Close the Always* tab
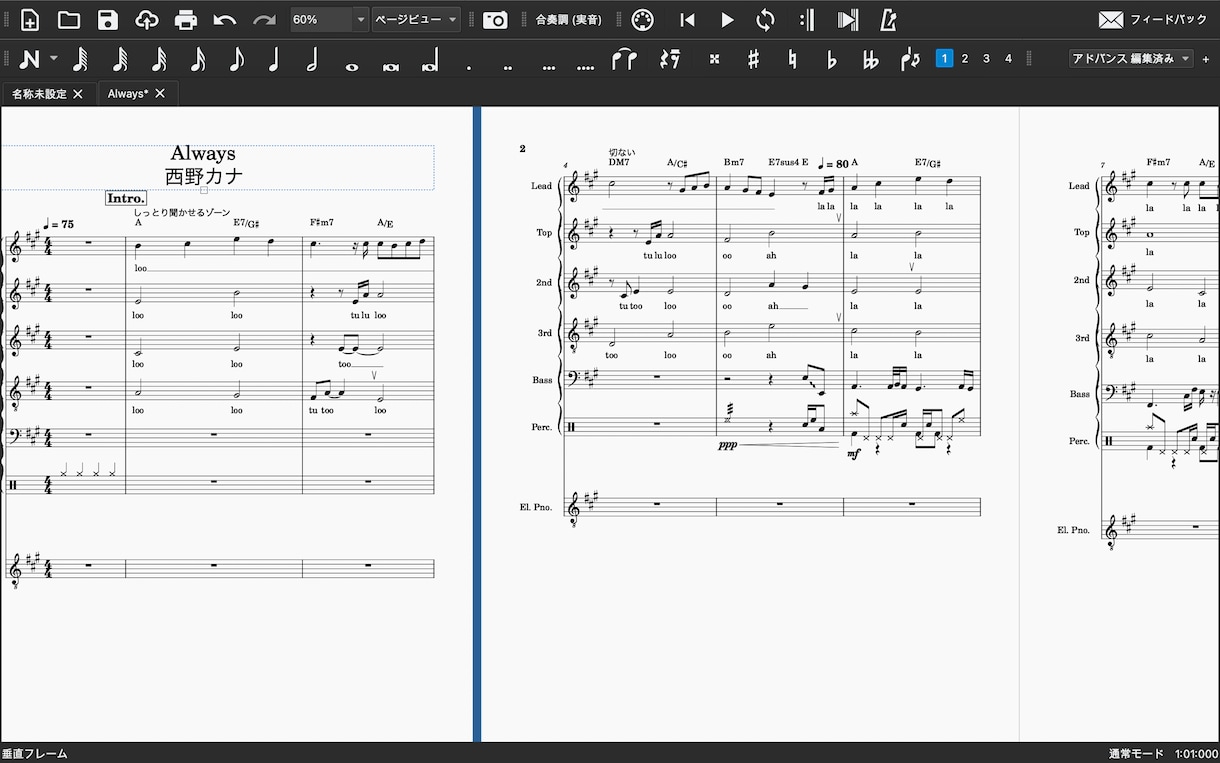1220x763 pixels. 160,94
